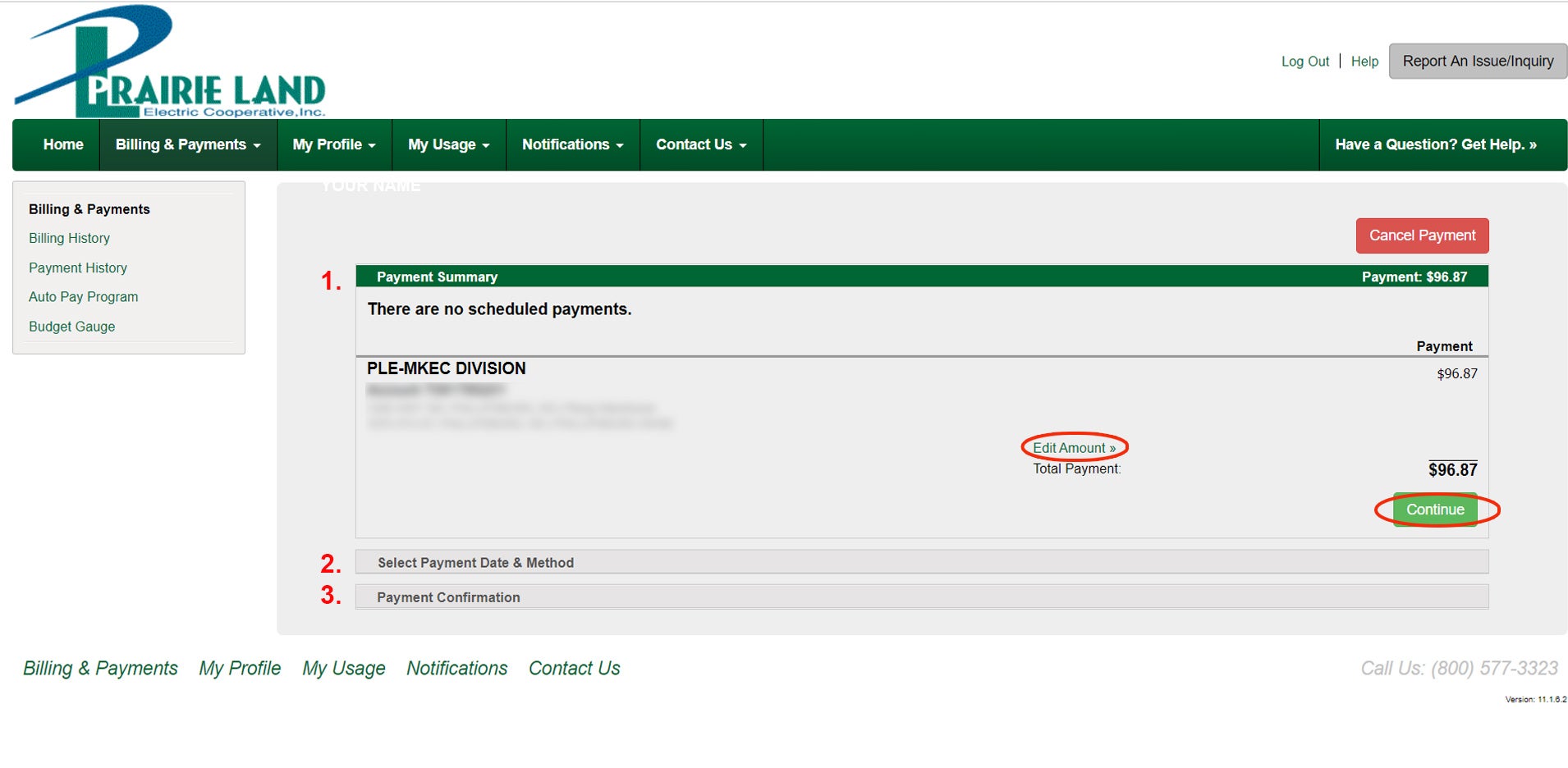Image resolution: width=1568 pixels, height=768 pixels.
Task: Open My Profile footer link
Action: (x=240, y=669)
